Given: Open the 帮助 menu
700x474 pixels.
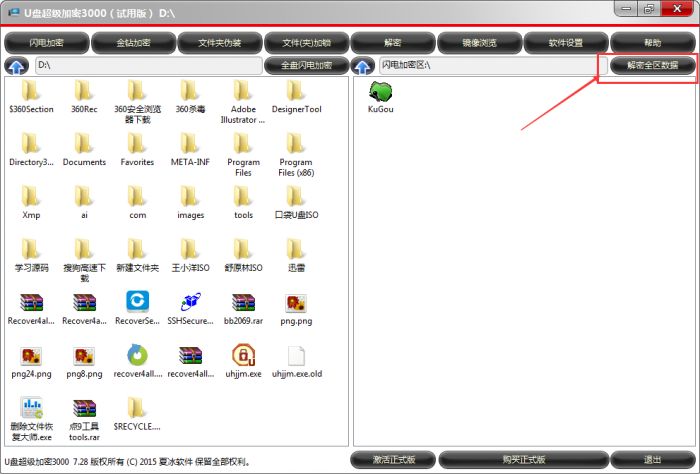Looking at the screenshot, I should click(x=652, y=43).
